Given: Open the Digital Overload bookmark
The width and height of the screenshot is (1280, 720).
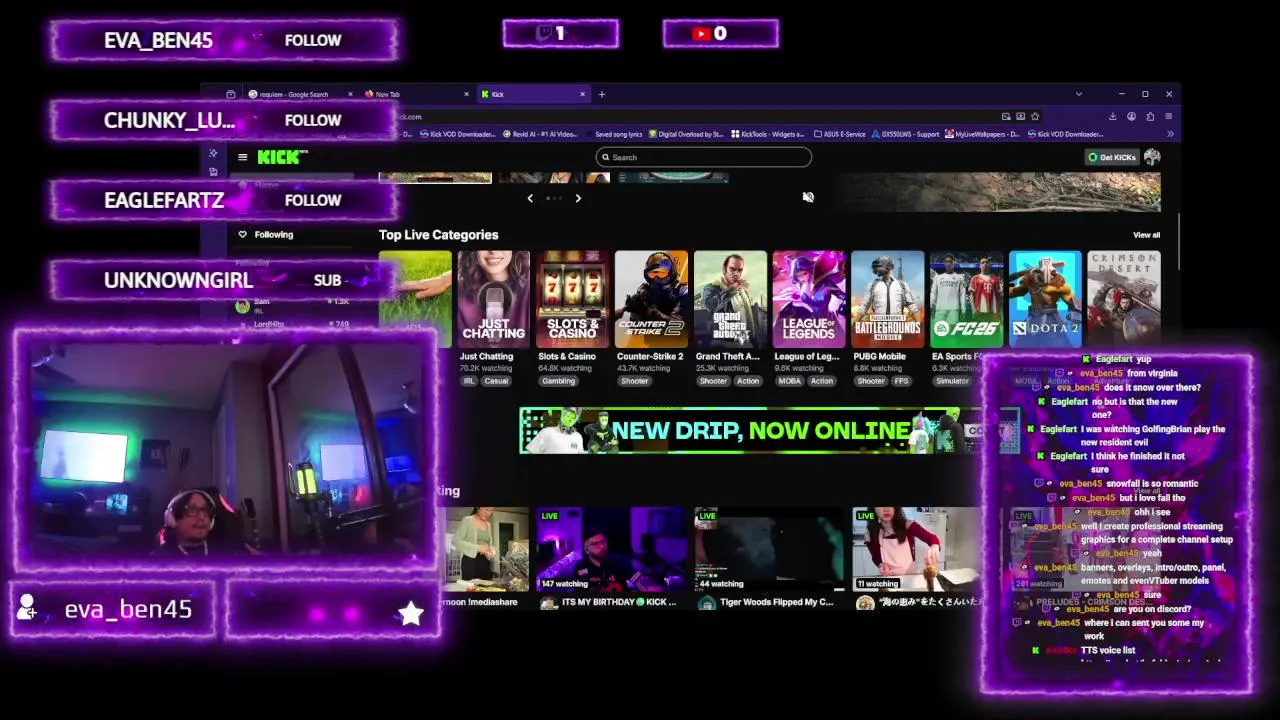Looking at the screenshot, I should point(686,134).
